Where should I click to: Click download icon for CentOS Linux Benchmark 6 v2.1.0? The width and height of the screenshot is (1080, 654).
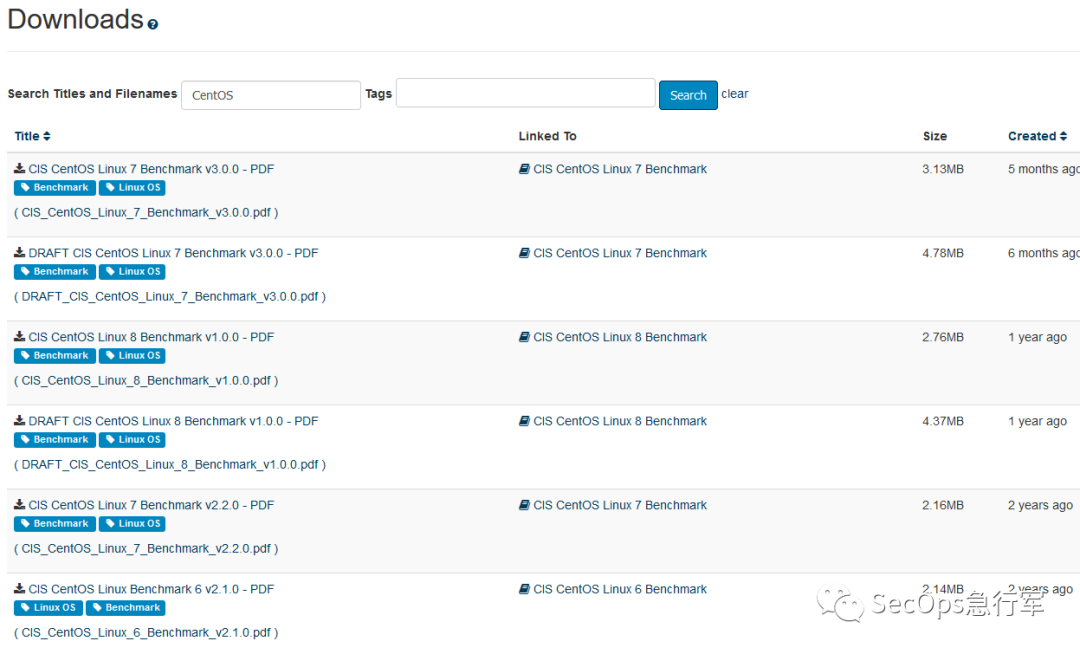pos(19,588)
